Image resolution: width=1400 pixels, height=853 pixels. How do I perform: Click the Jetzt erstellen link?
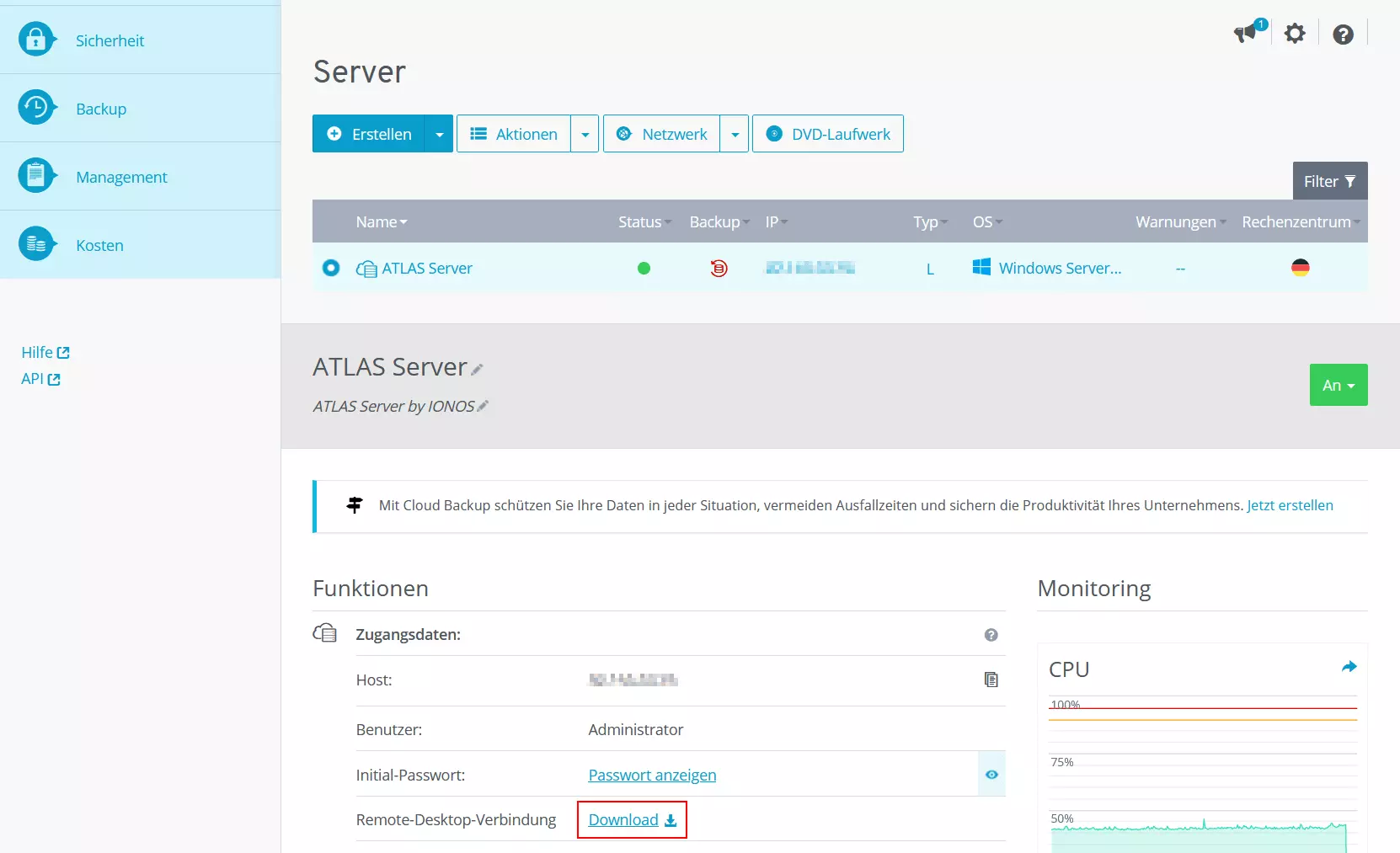pyautogui.click(x=1290, y=505)
